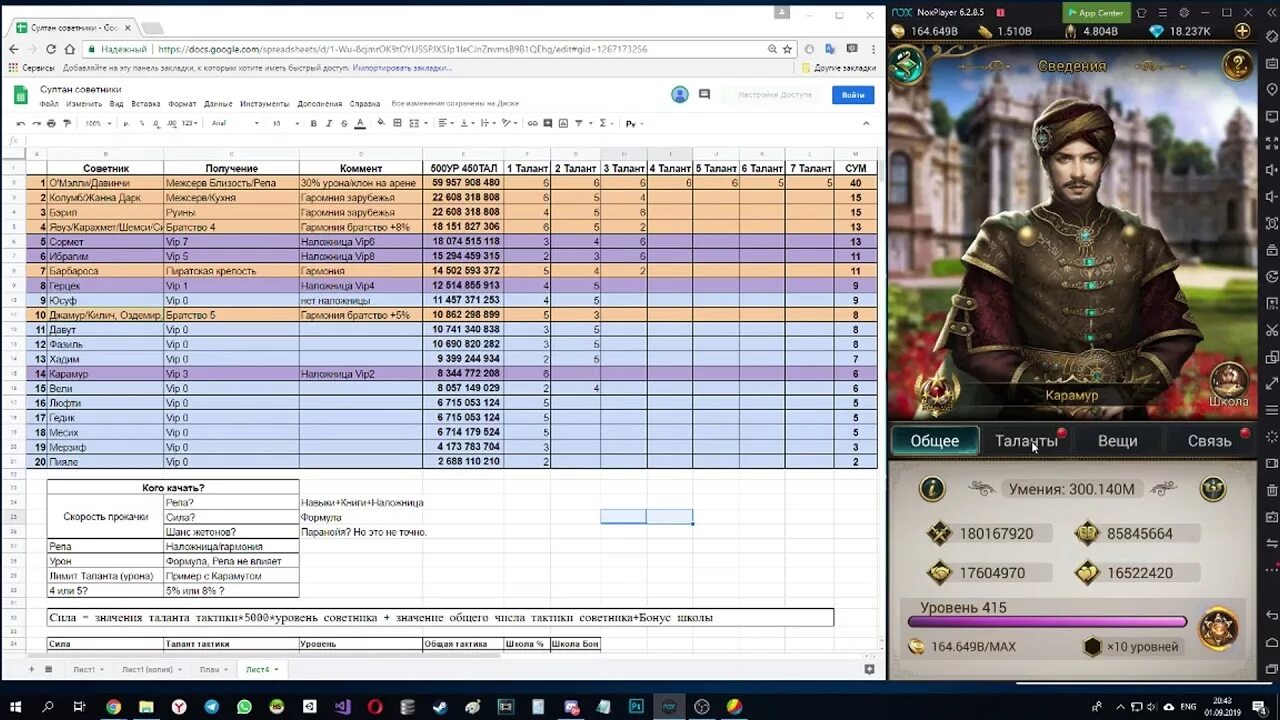Switch to the Лист1 sheet tab

click(88, 669)
